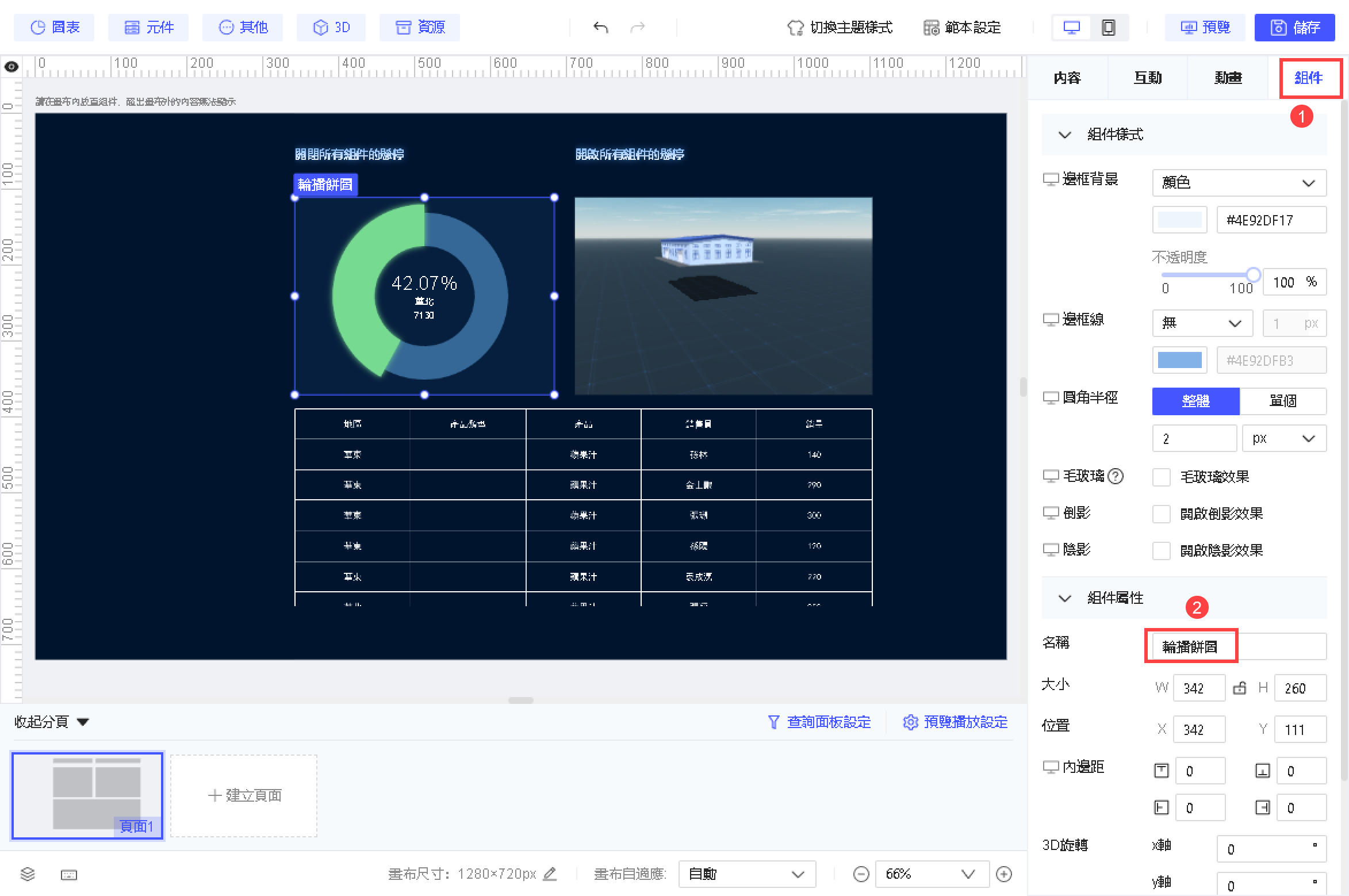Image resolution: width=1349 pixels, height=896 pixels.
Task: Switch to mobile device view icon
Action: (1108, 27)
